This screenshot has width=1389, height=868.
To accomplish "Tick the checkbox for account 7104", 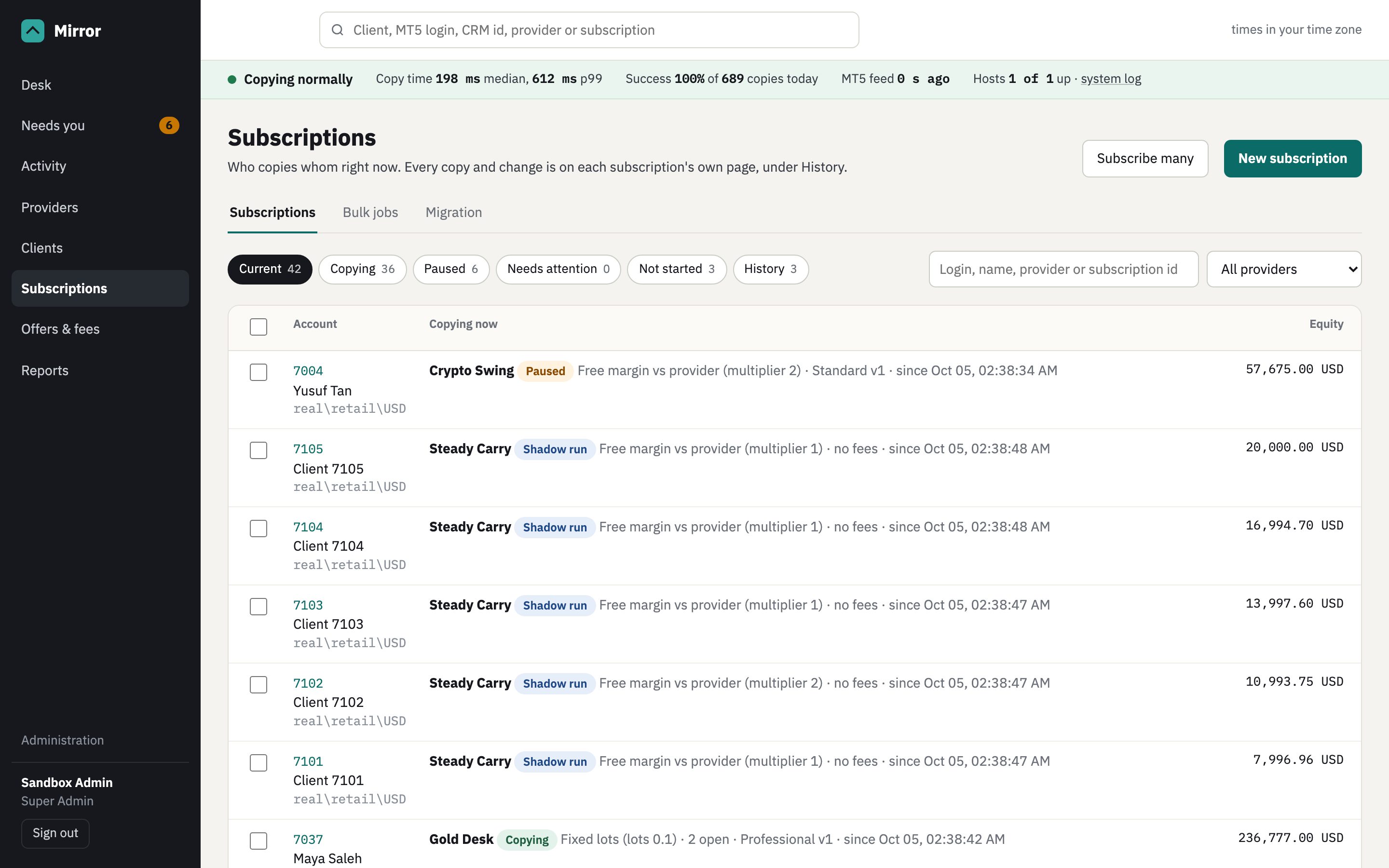I will click(x=259, y=528).
